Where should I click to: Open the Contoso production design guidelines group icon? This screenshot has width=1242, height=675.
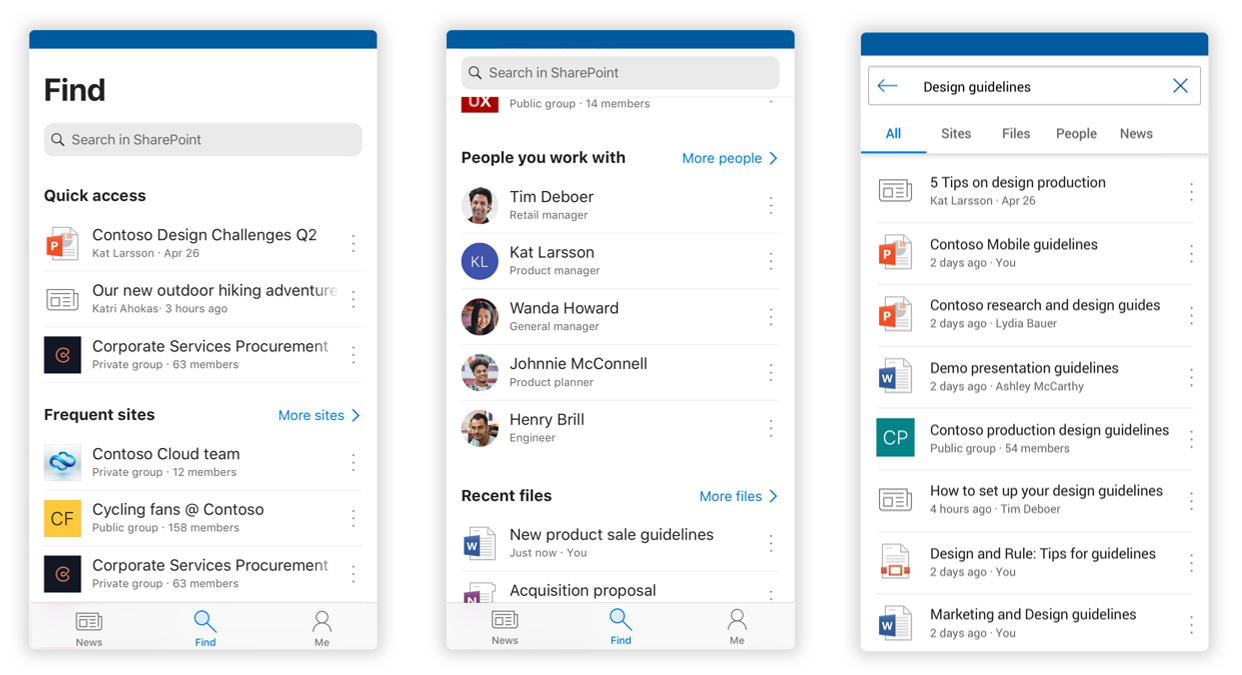pos(895,436)
